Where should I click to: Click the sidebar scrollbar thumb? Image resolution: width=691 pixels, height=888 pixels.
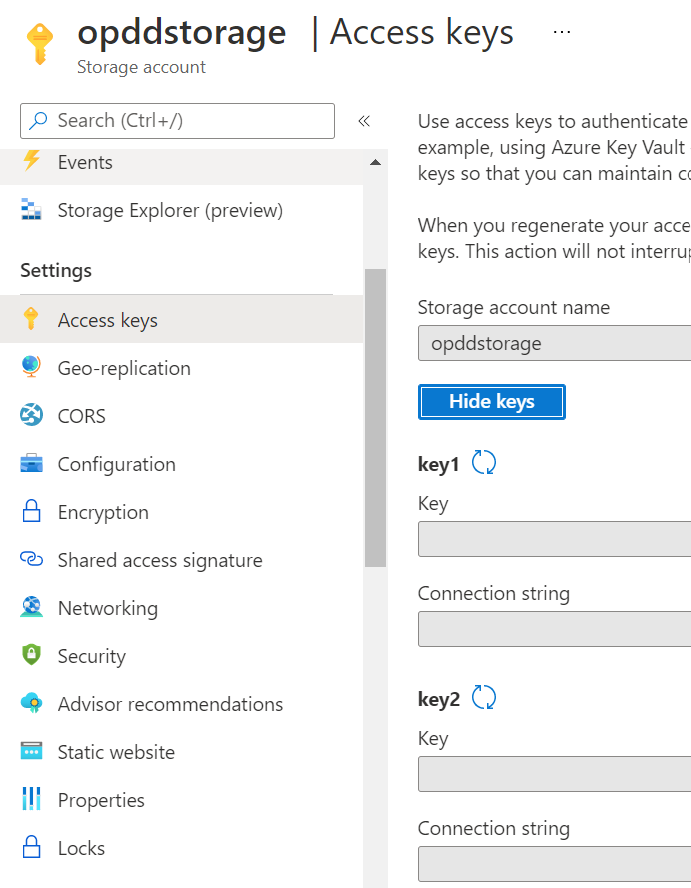[x=375, y=417]
